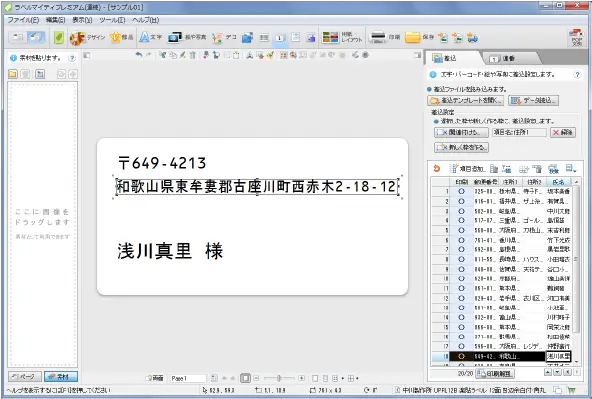Click the 新しく枠を作る button
Screen dimensions: 592x399
(461, 147)
